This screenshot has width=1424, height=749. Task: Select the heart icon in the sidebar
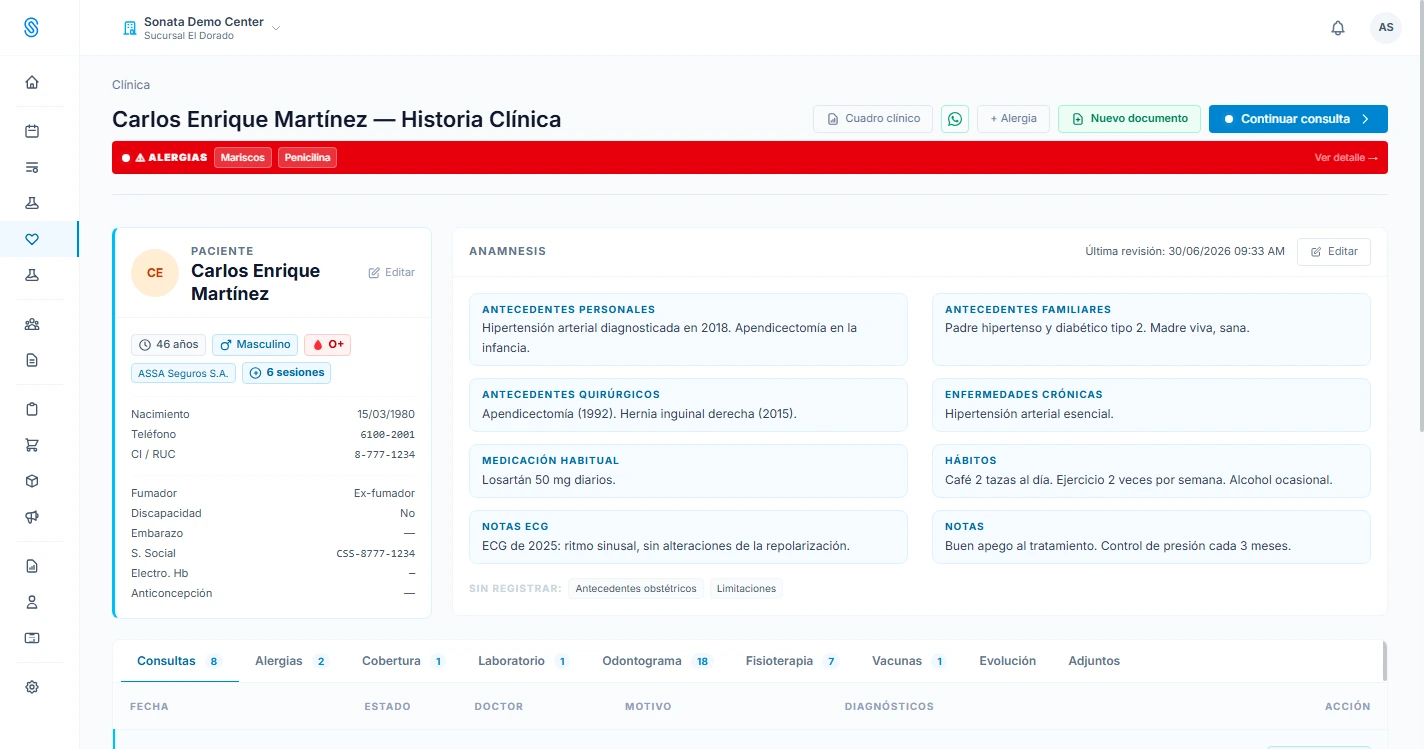(x=32, y=239)
